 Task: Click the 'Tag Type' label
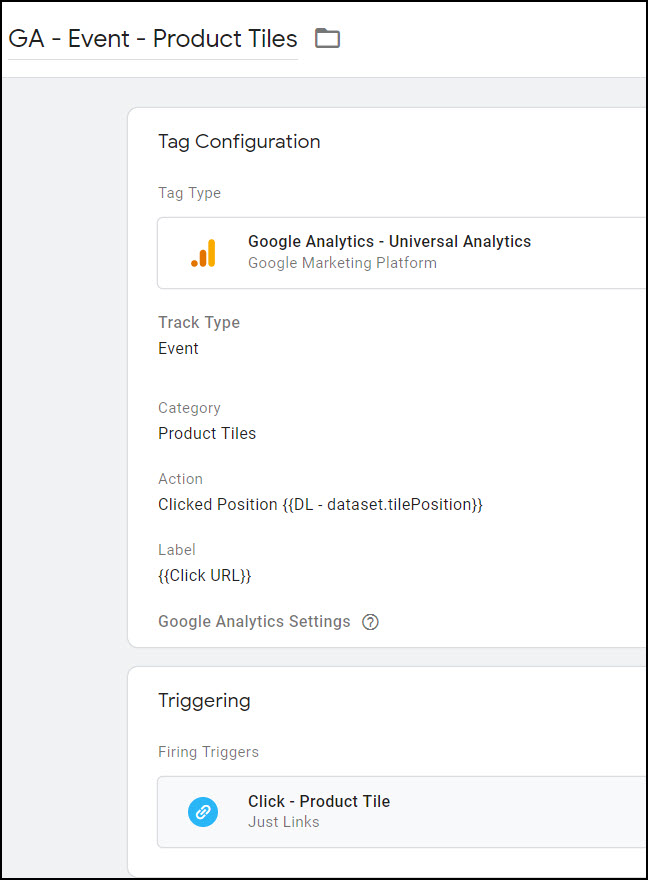point(190,193)
